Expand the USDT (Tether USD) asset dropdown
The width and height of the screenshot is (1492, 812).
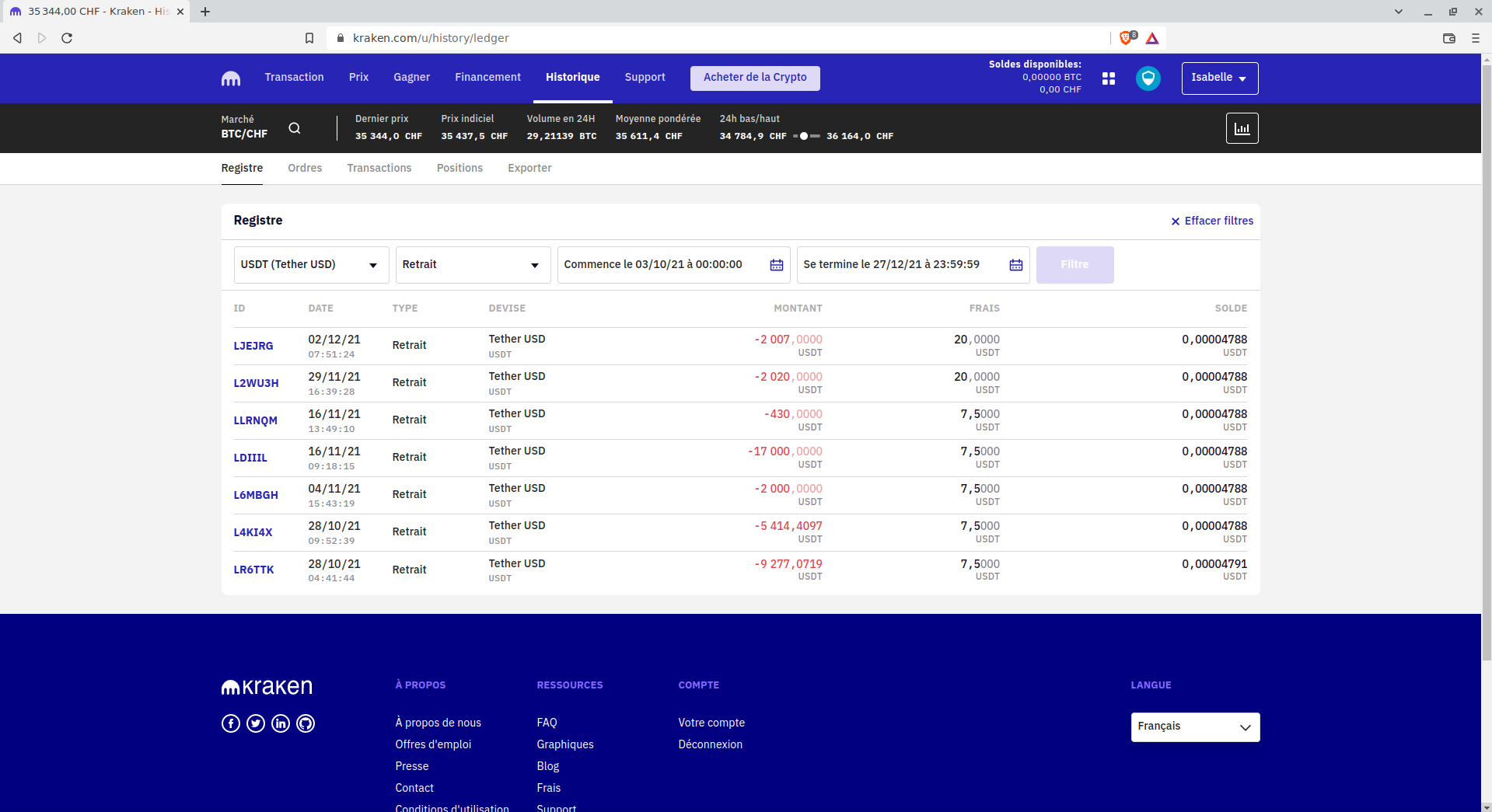coord(311,265)
